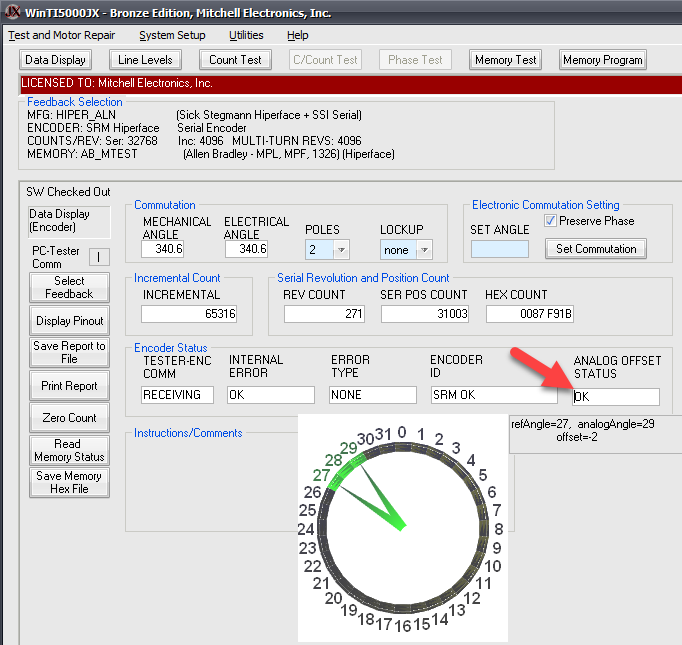
Task: Click the SW Checked Out label
Action: [68, 192]
